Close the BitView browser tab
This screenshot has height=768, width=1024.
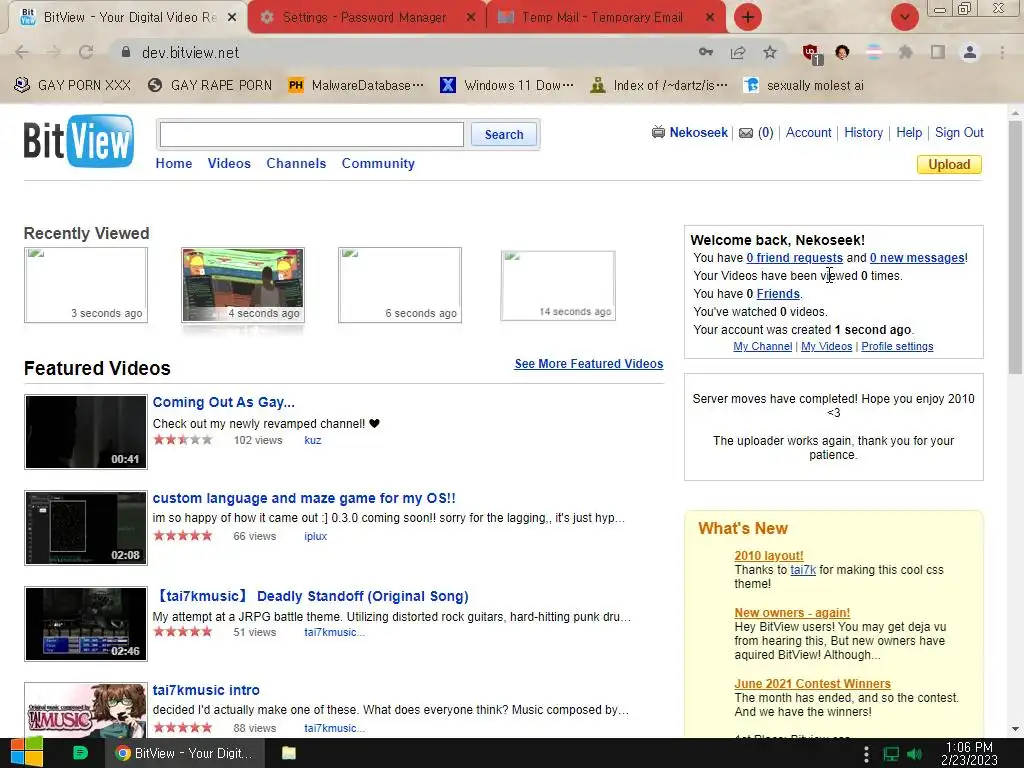(x=232, y=17)
